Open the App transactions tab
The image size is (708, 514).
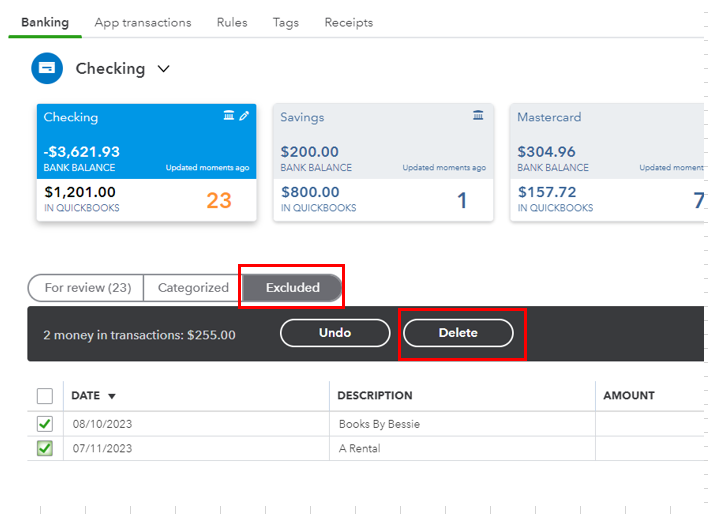143,22
